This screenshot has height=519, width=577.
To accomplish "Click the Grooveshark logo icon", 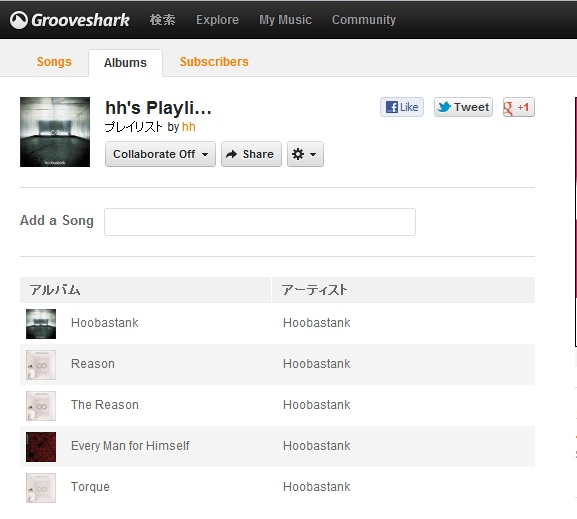I will click(x=19, y=20).
